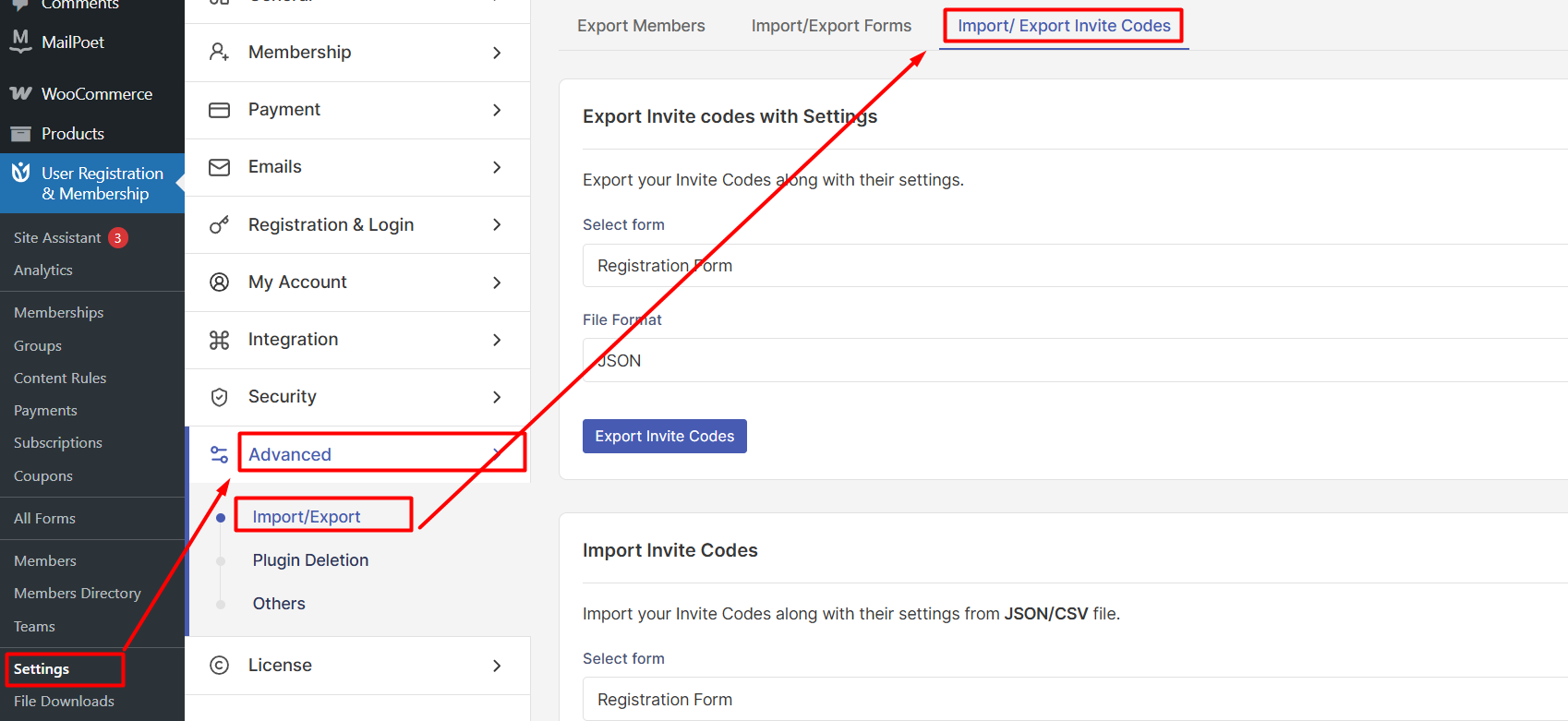The width and height of the screenshot is (1568, 721).
Task: Click the Emails envelope icon
Action: tap(219, 167)
